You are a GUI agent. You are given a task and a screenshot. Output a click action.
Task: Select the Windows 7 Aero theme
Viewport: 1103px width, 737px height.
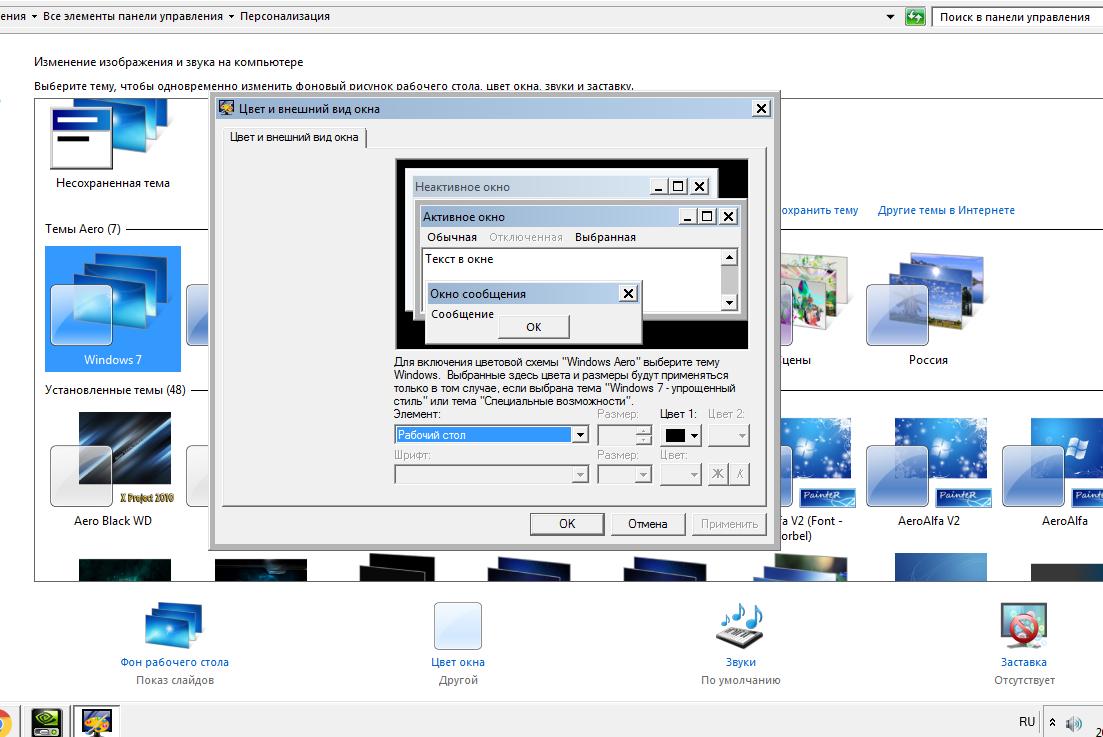[113, 308]
